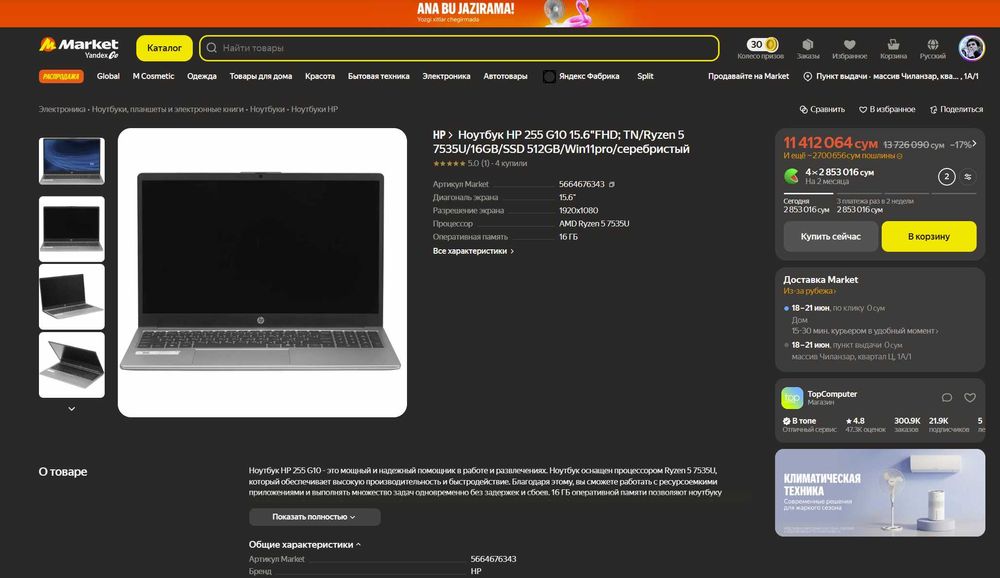The width and height of the screenshot is (1000, 578).
Task: Open the ANA BU JAZIRAMA top banner
Action: [500, 13]
